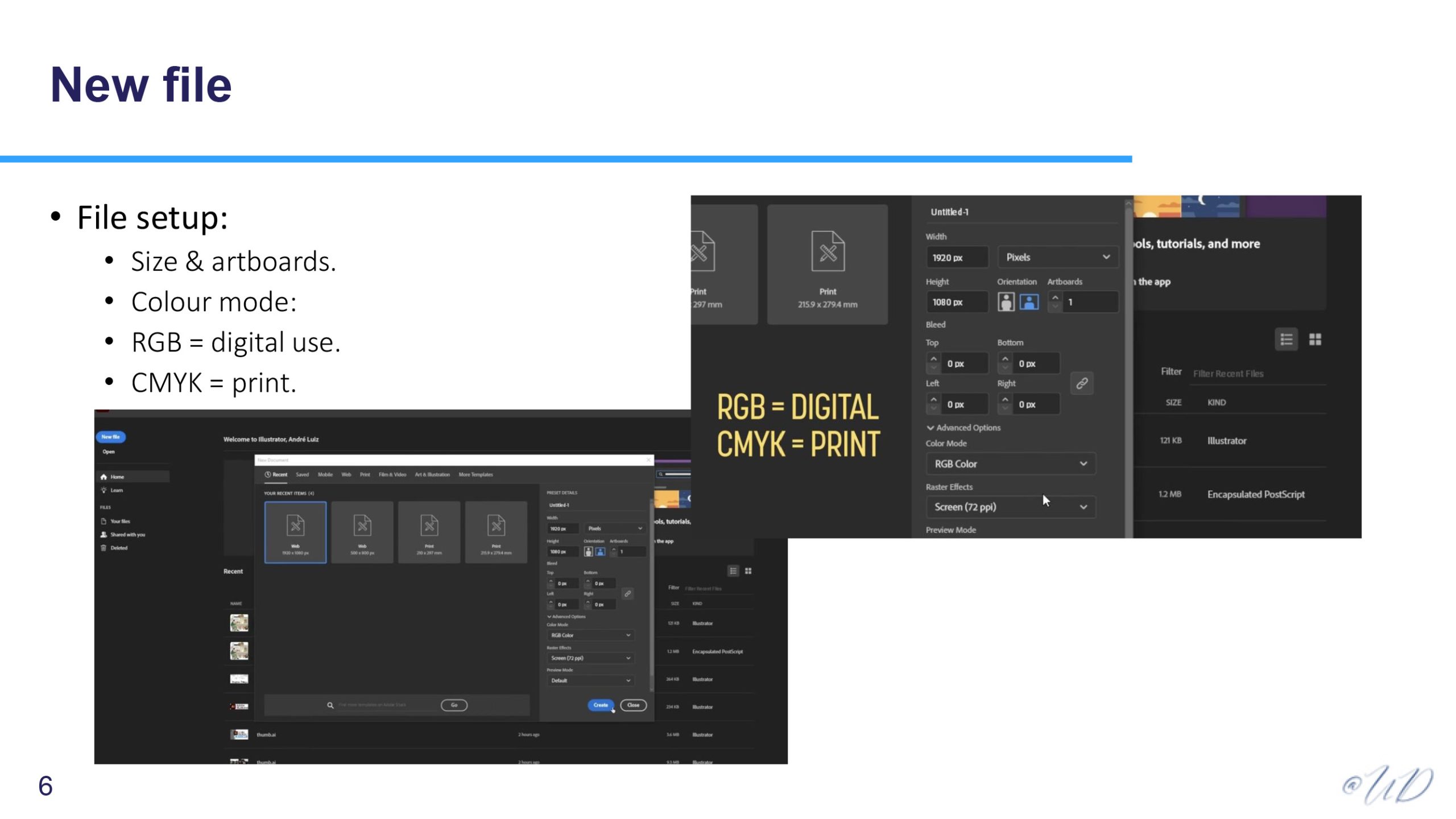Select portrait orientation in enlarged panel
This screenshot has height=819, width=1456.
(1006, 302)
